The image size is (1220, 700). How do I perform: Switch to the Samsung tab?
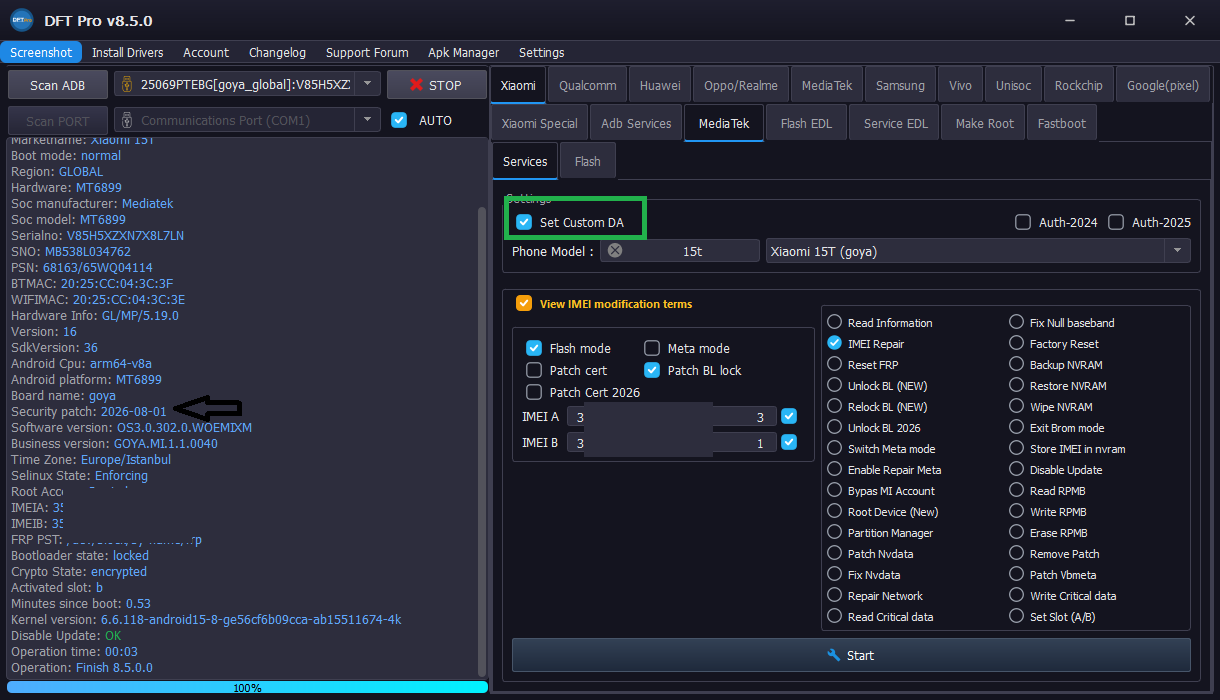click(x=900, y=85)
